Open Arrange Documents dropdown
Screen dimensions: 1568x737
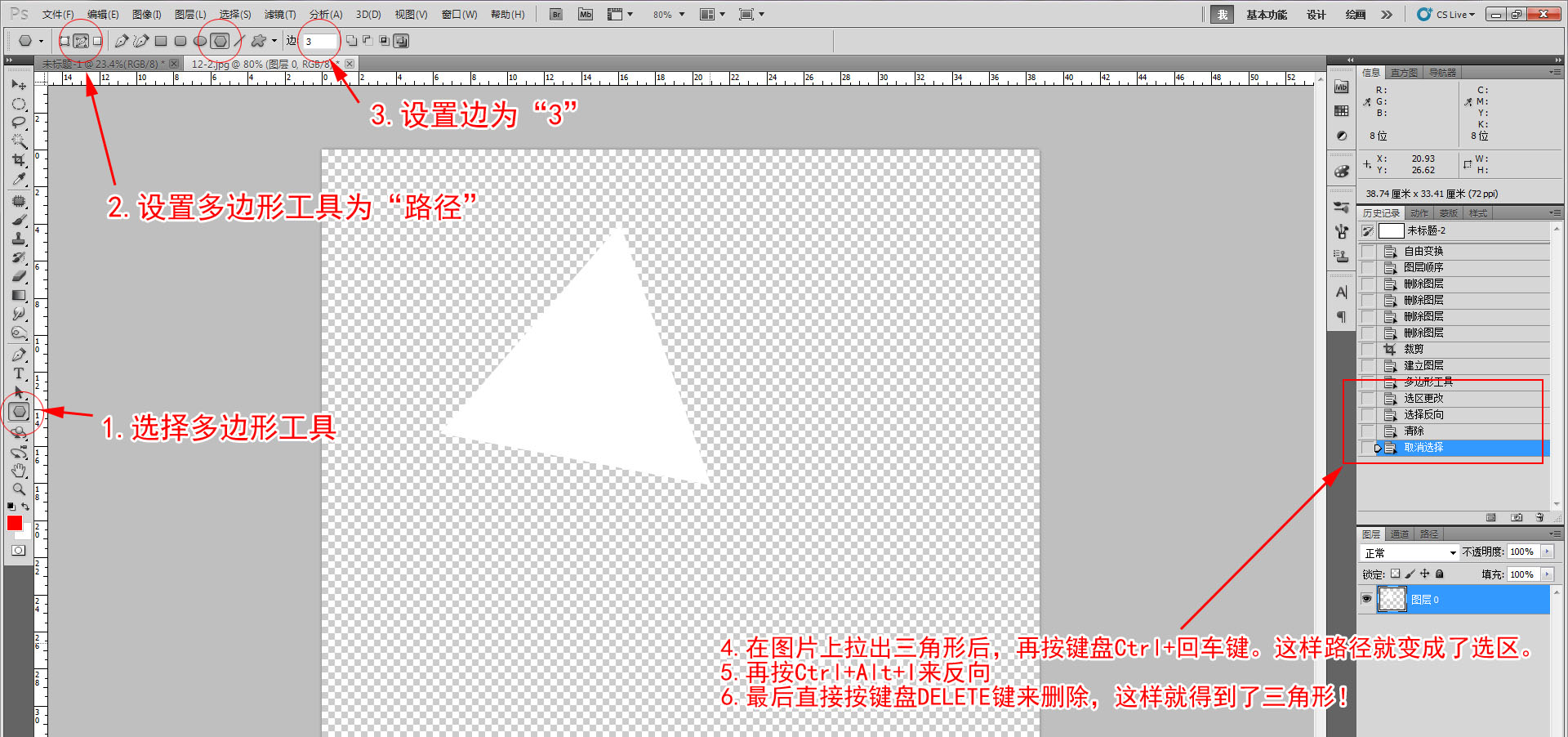711,15
